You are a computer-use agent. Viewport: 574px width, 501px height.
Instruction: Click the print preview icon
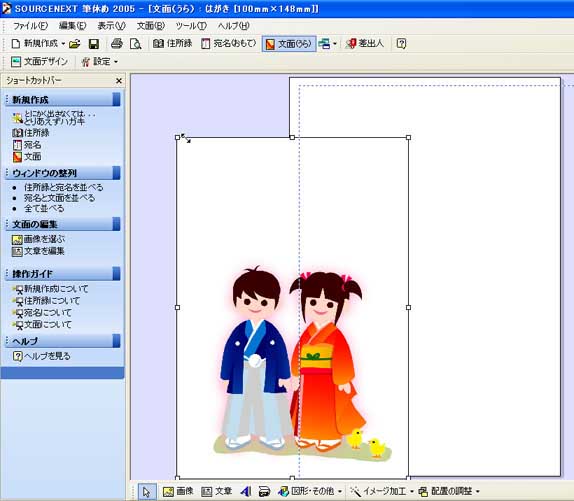[135, 44]
